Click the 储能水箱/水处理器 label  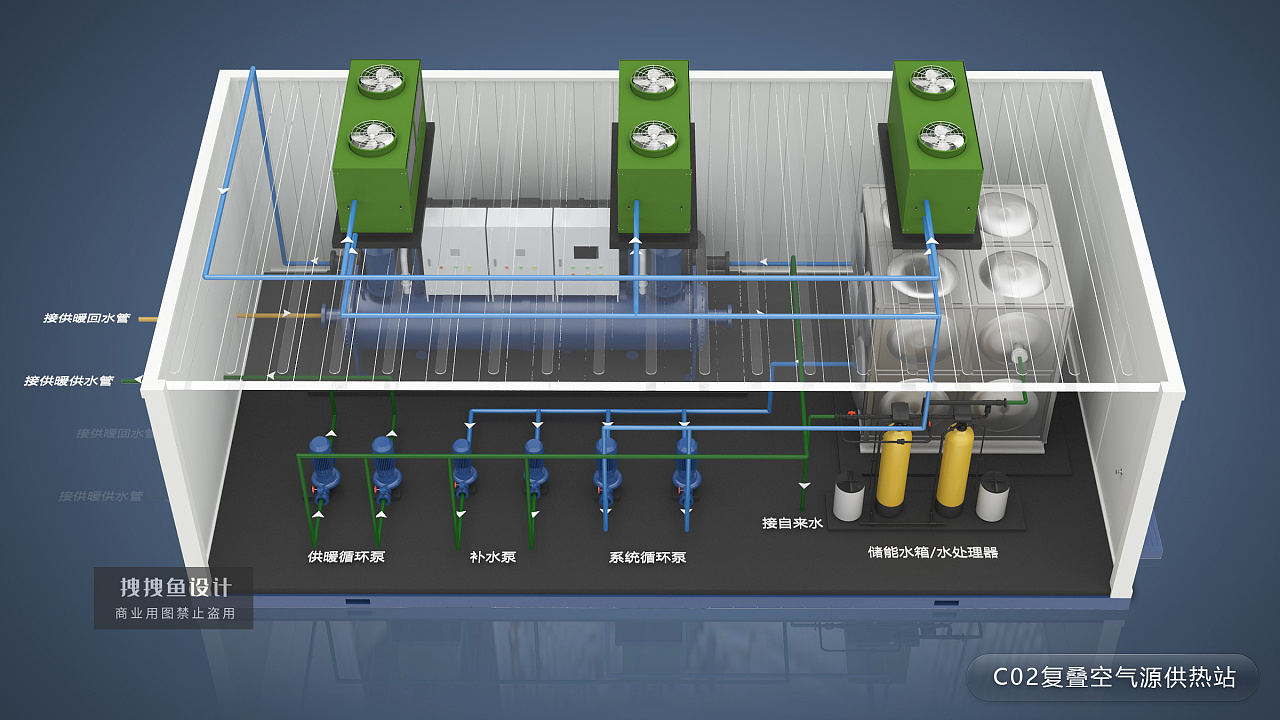coord(933,551)
